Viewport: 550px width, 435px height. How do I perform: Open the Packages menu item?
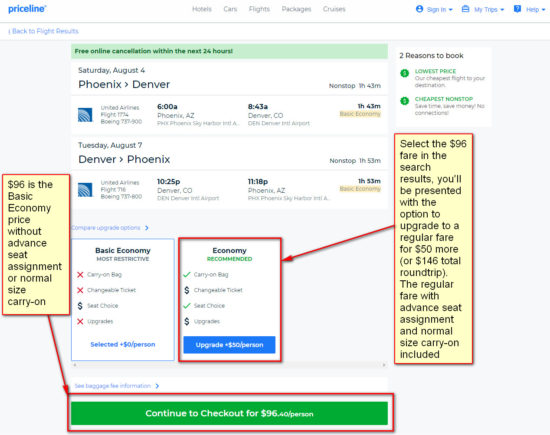point(296,9)
